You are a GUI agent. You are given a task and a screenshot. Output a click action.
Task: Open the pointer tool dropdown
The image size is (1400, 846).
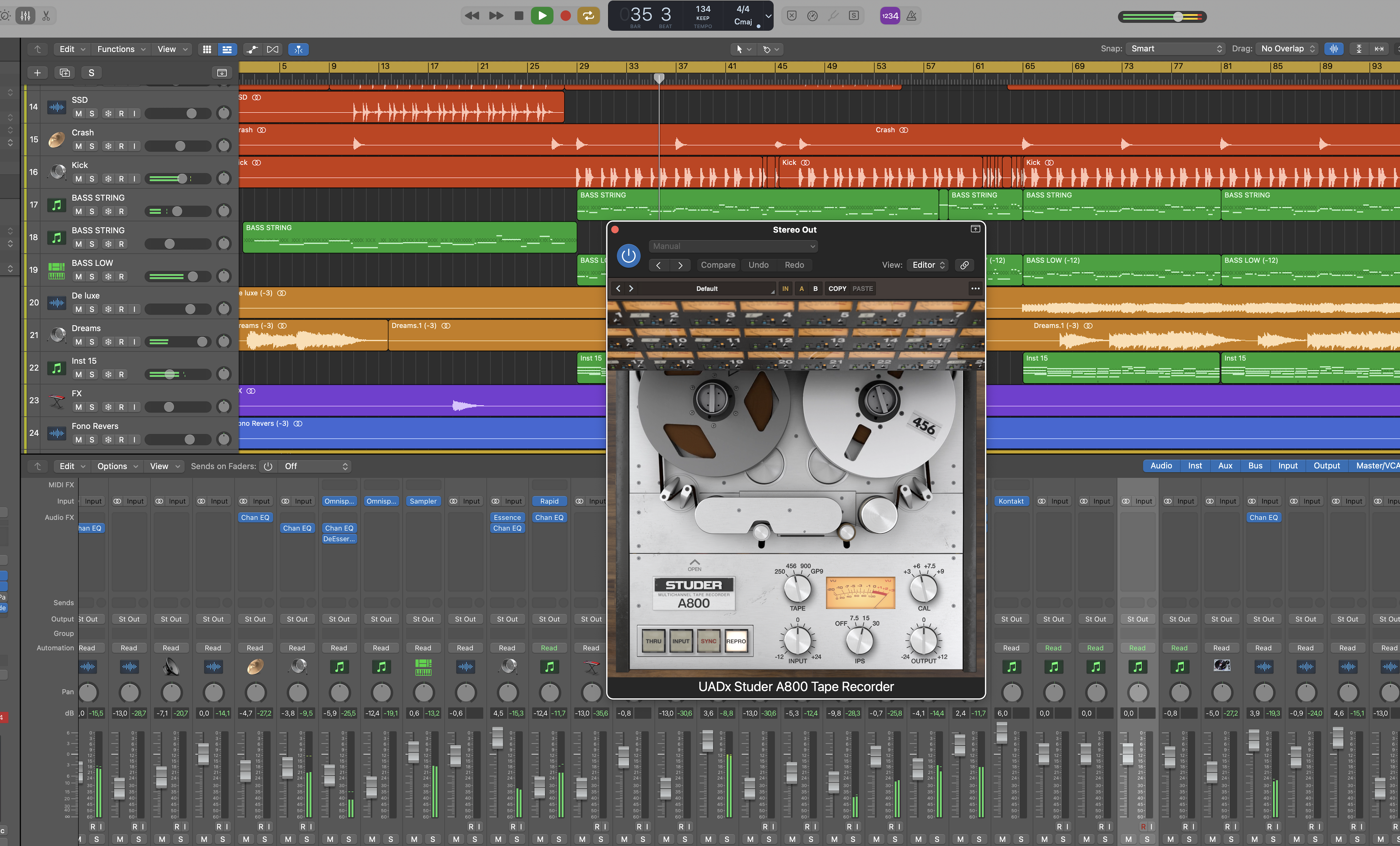click(743, 49)
